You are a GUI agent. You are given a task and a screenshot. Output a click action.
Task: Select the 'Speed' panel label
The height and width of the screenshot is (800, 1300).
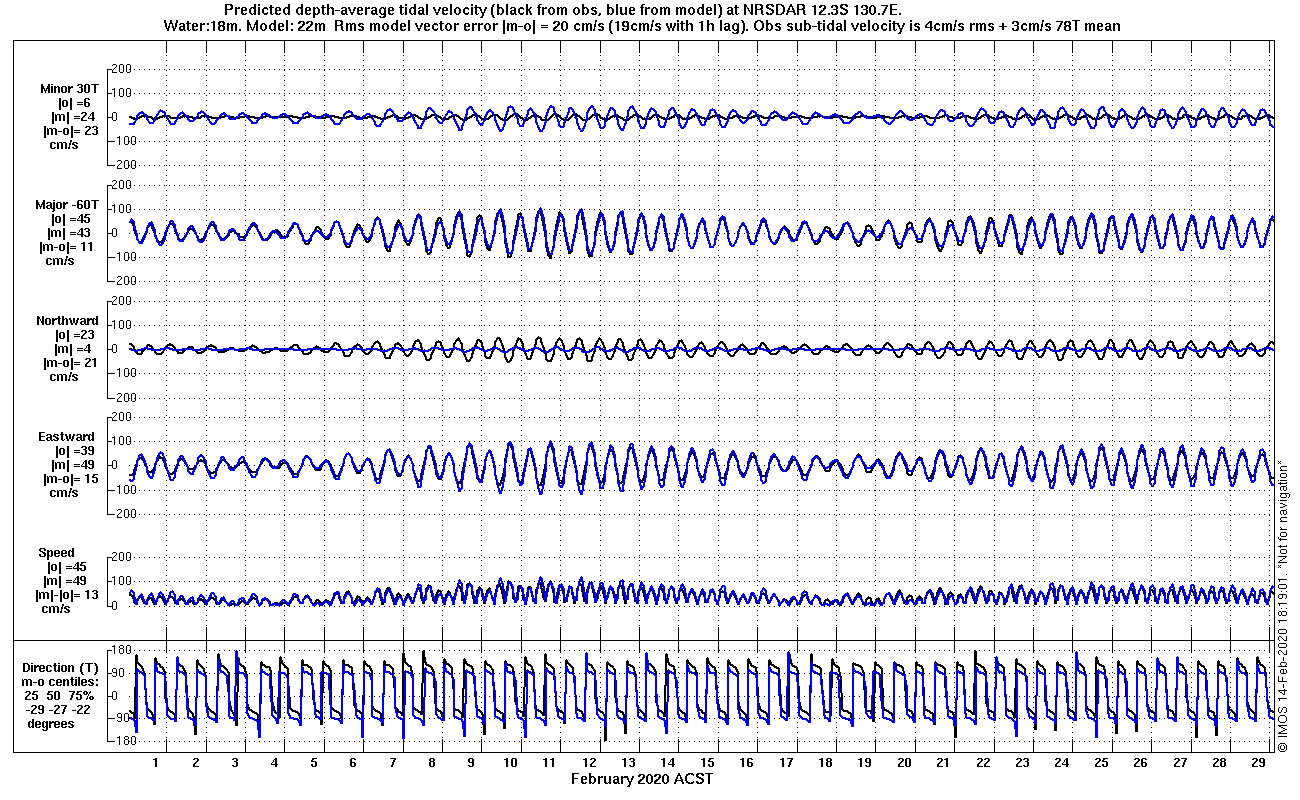[56, 553]
